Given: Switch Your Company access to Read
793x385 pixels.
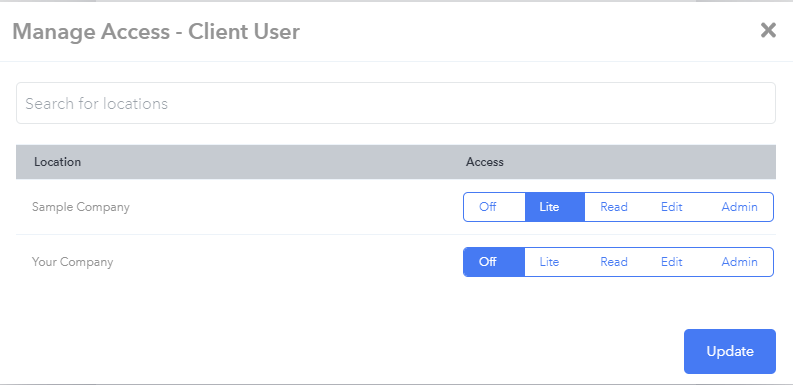Looking at the screenshot, I should click(613, 262).
